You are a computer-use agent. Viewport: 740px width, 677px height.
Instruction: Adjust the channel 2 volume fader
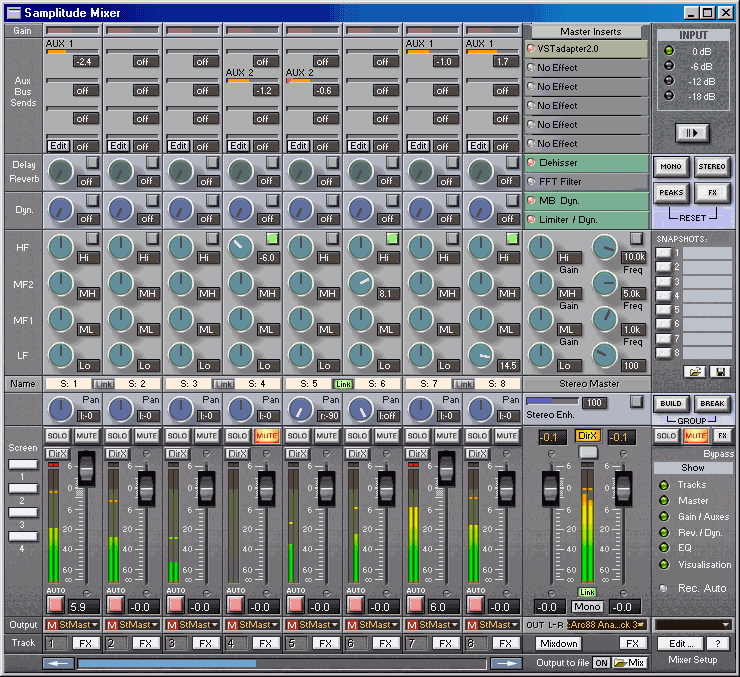click(146, 487)
